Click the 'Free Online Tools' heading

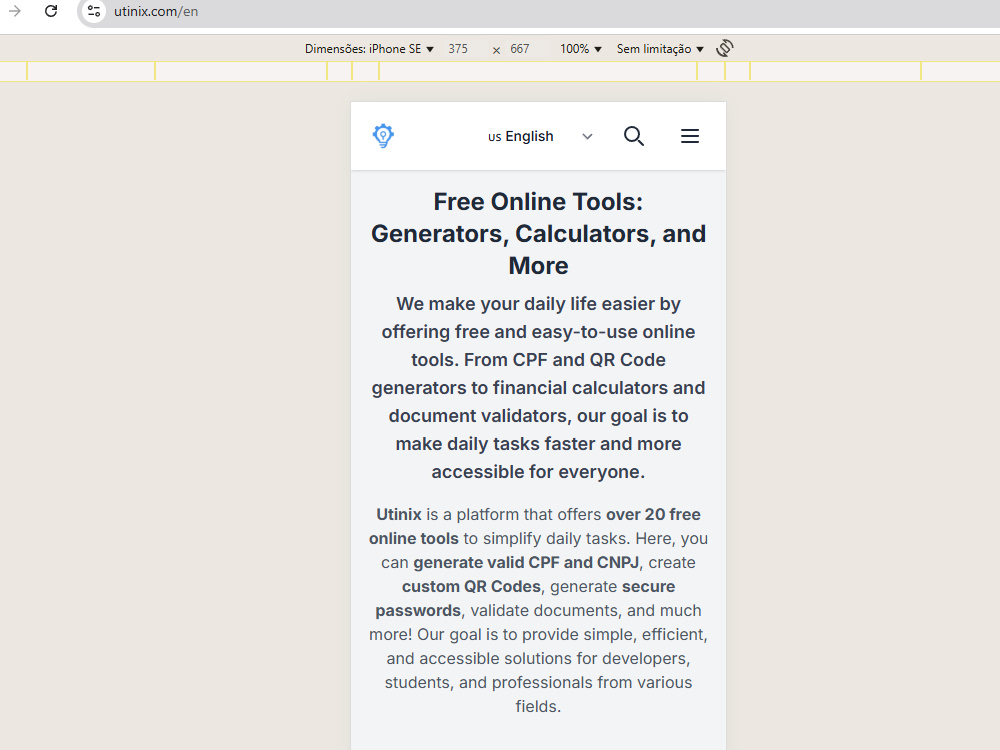[x=538, y=233]
